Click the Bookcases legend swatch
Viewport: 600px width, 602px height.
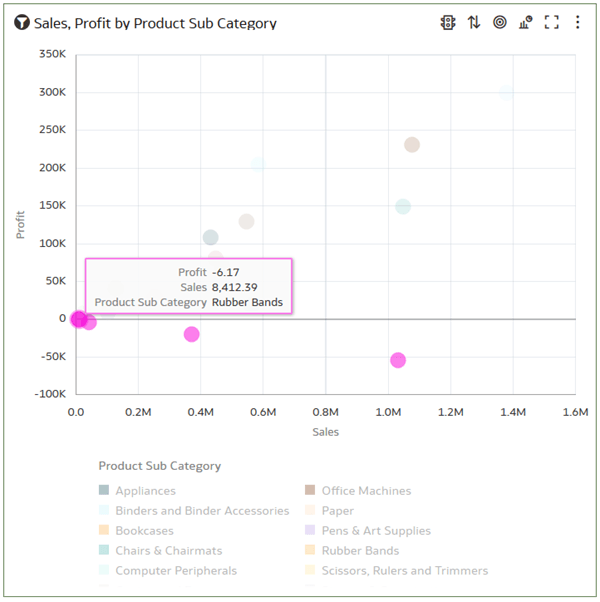click(x=104, y=530)
